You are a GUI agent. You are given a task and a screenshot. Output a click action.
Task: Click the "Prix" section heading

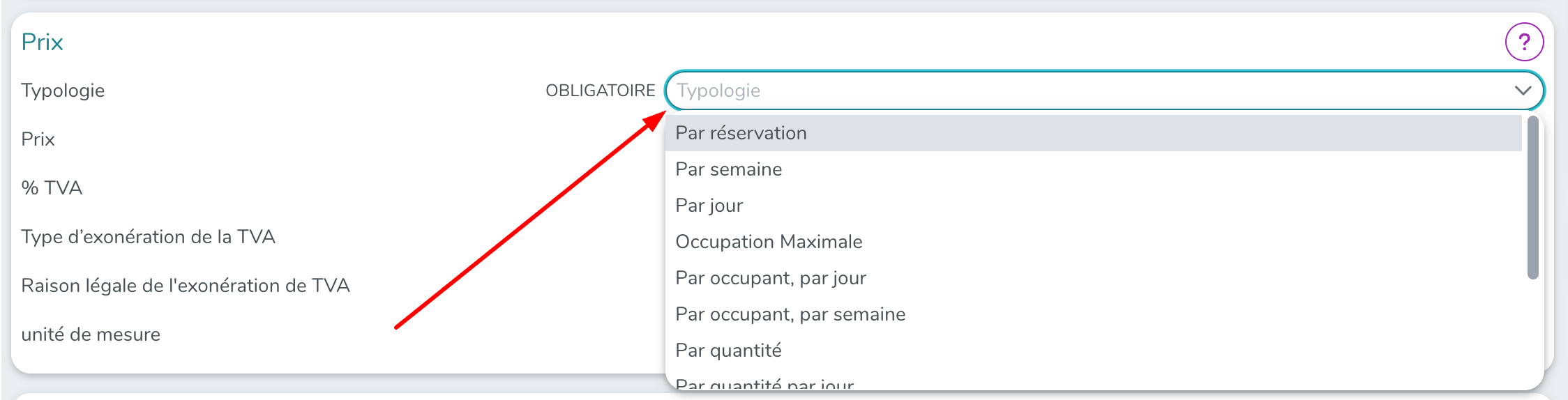pos(42,43)
